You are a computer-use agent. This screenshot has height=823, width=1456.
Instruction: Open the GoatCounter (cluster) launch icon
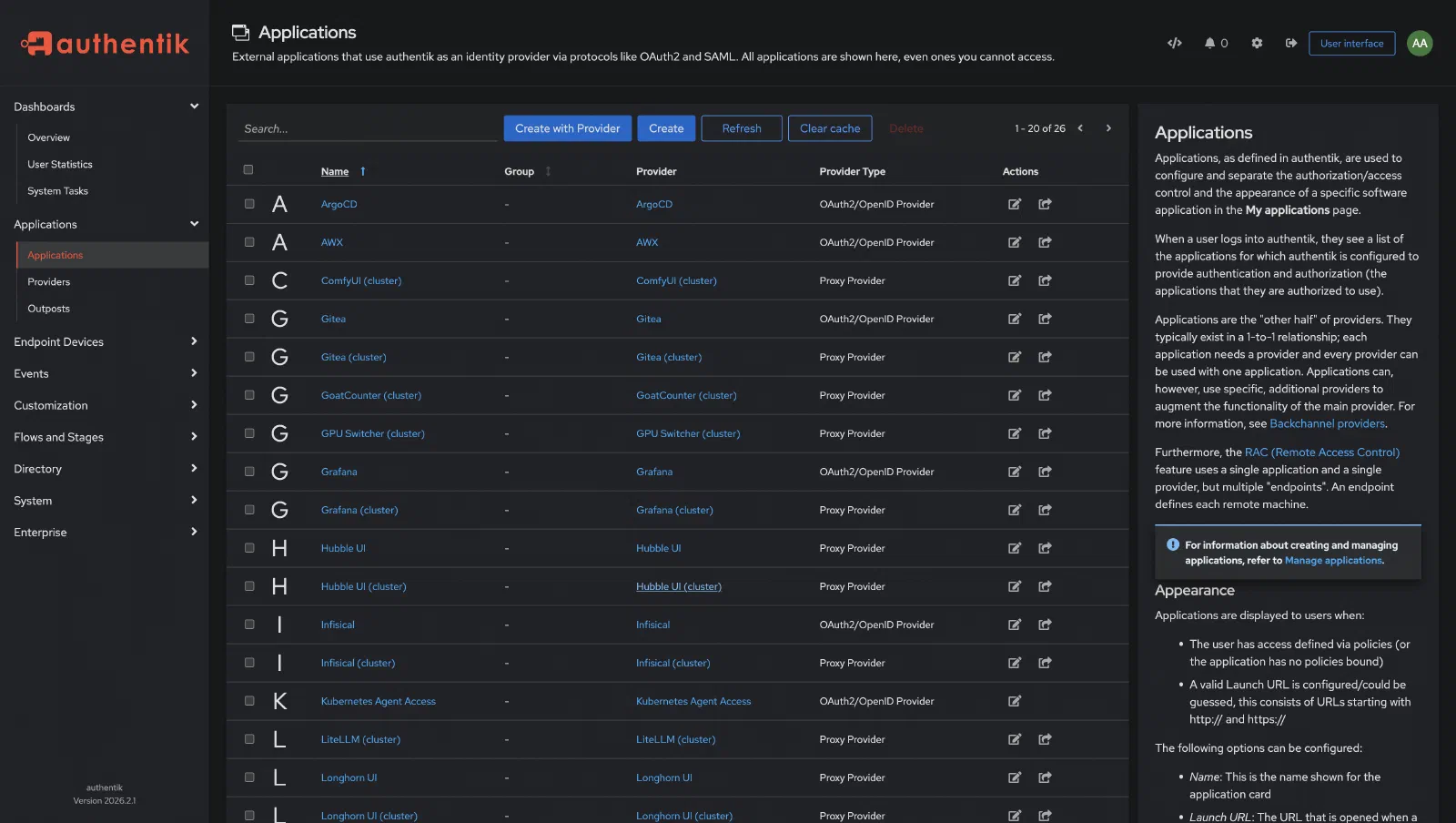tap(1045, 395)
